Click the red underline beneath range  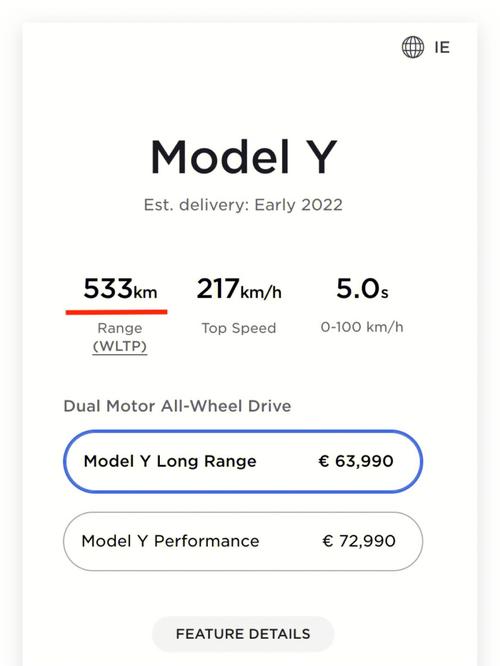tap(116, 312)
